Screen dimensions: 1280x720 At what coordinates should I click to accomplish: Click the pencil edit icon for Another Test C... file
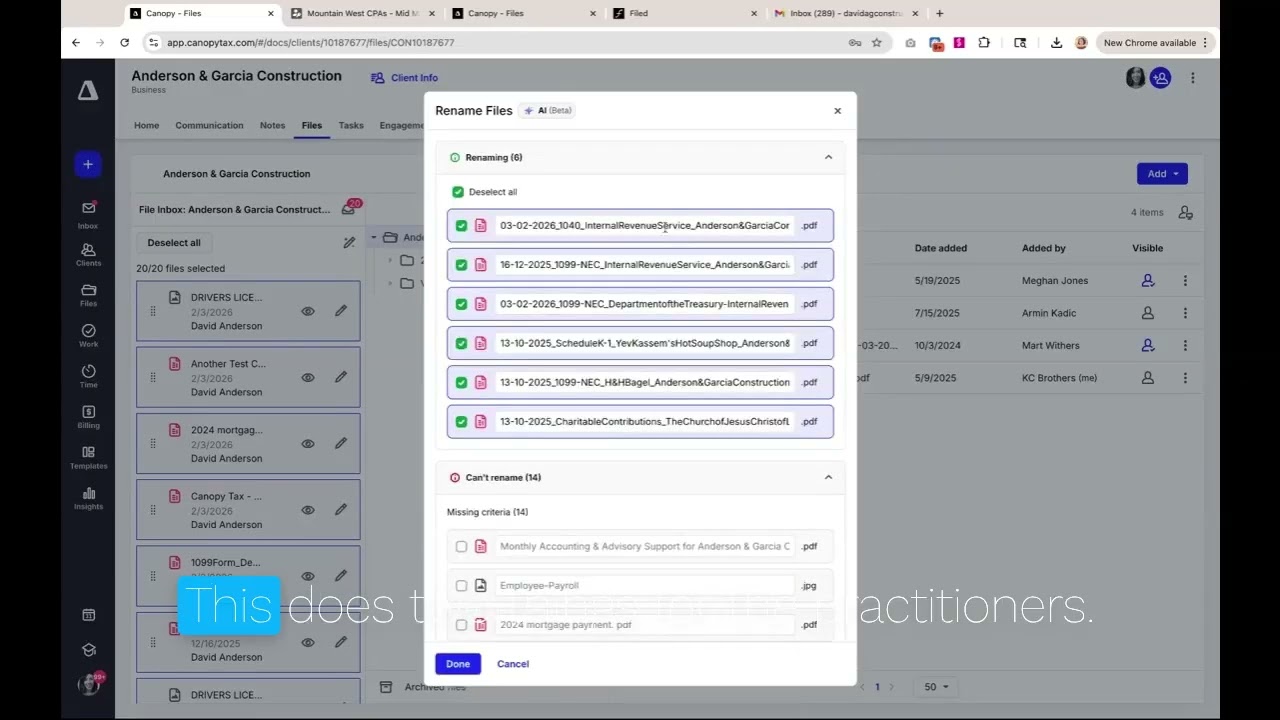click(341, 377)
